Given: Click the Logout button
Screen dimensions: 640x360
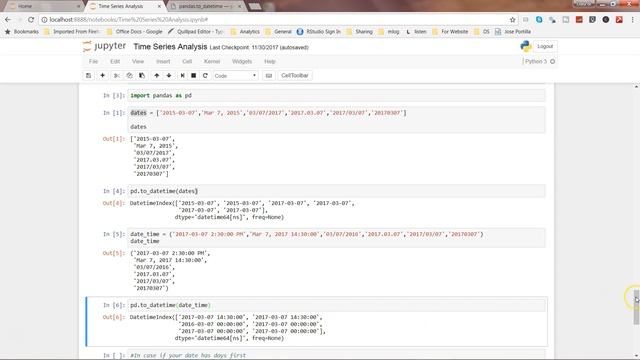Looking at the screenshot, I should (x=545, y=47).
